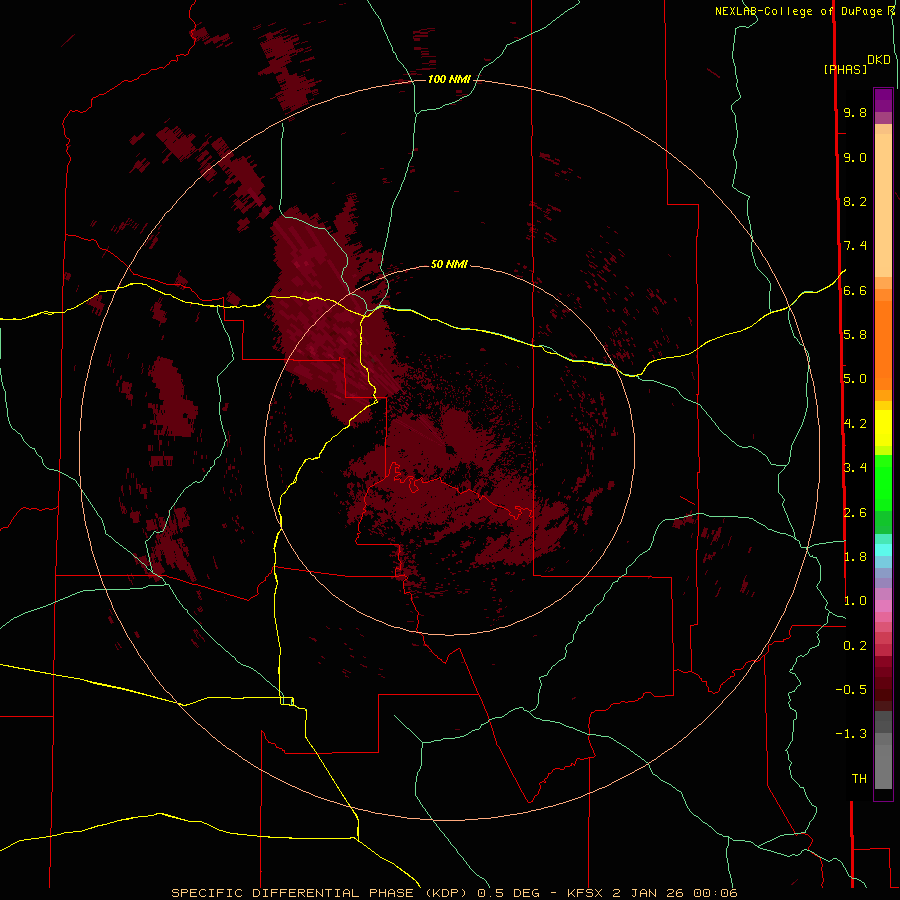The height and width of the screenshot is (900, 900).
Task: Click the 100 NMI range ring label
Action: pyautogui.click(x=449, y=79)
